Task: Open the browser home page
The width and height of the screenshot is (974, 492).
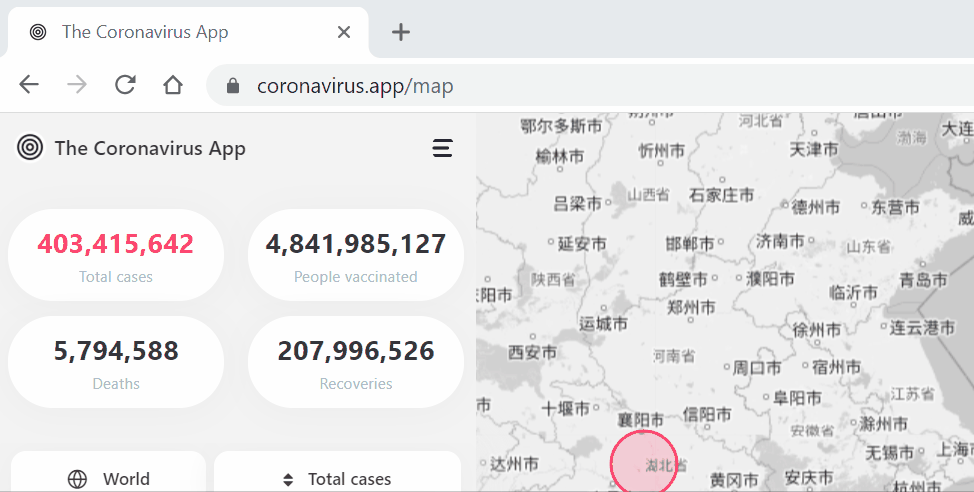Action: click(x=173, y=84)
